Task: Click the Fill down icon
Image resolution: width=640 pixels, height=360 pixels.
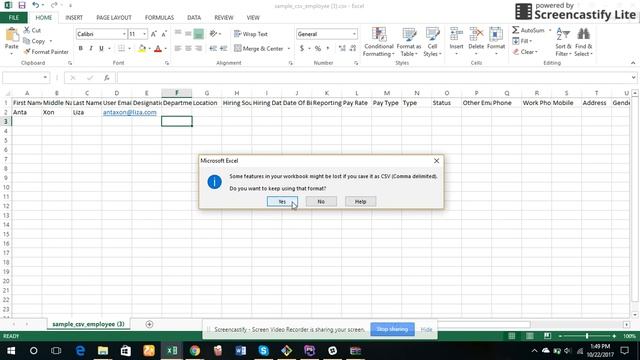Action: pos(516,41)
